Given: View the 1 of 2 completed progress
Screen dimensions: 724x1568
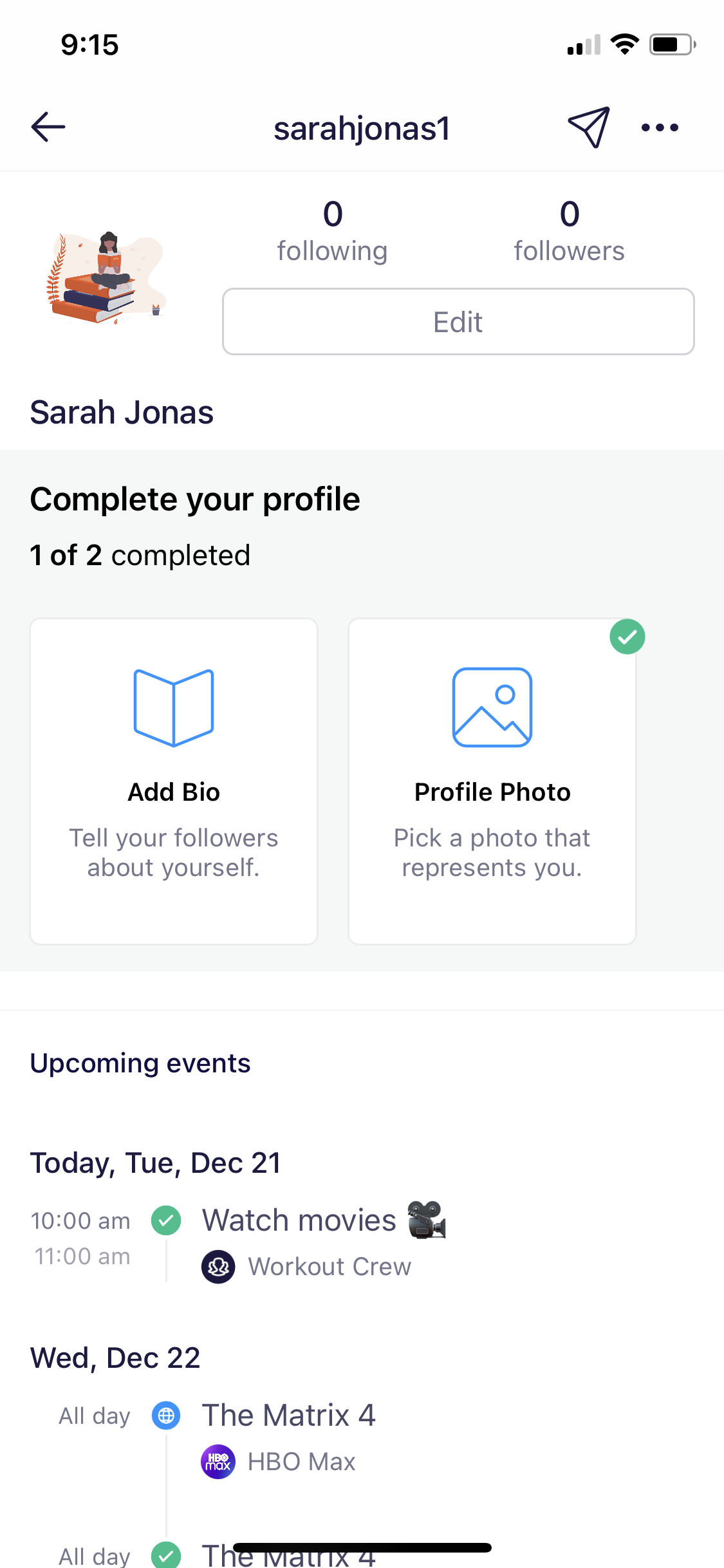Looking at the screenshot, I should pos(140,554).
